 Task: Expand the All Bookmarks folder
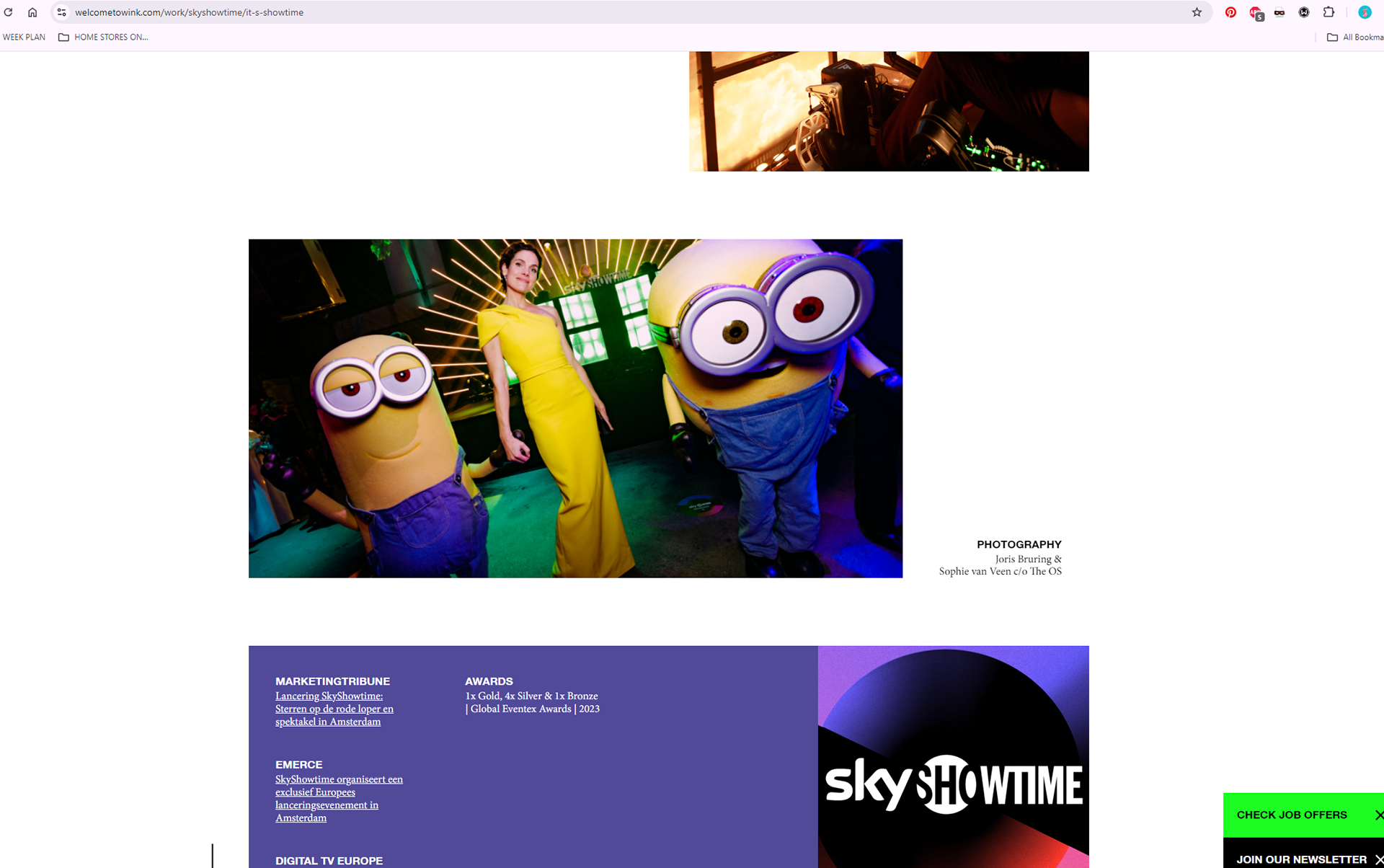coord(1355,37)
